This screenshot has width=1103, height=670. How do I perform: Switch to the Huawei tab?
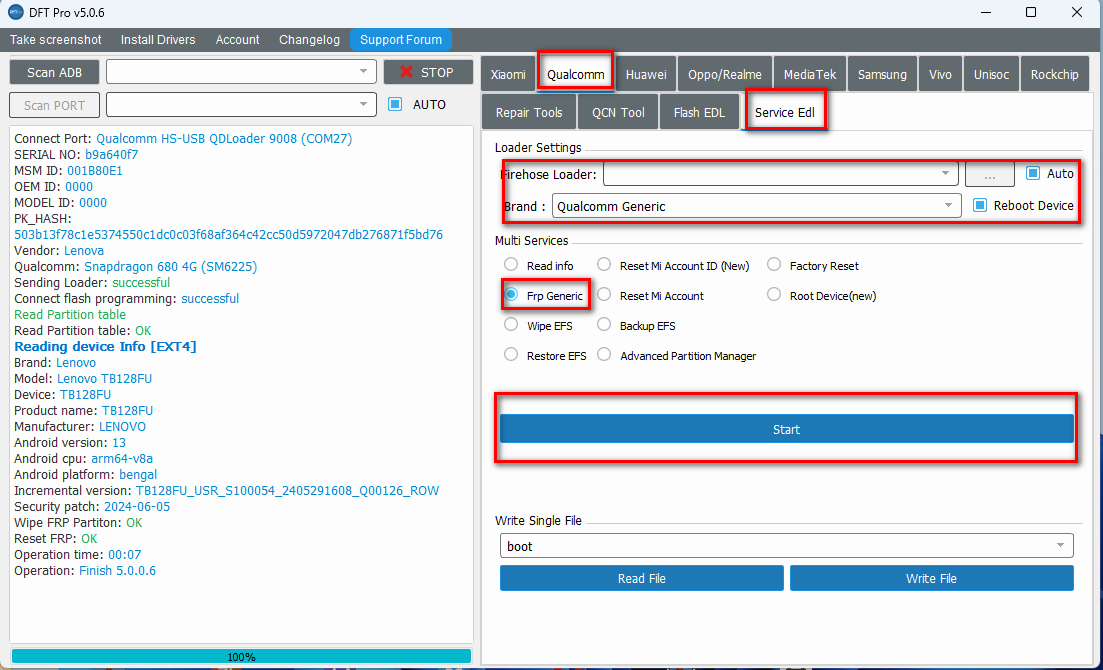pos(646,74)
